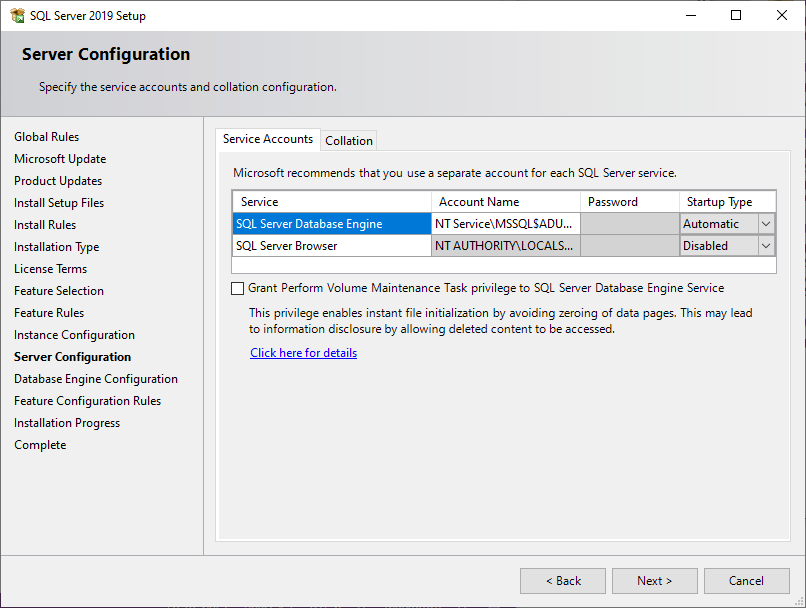Close the SQL Server 2019 Setup window

tap(782, 16)
